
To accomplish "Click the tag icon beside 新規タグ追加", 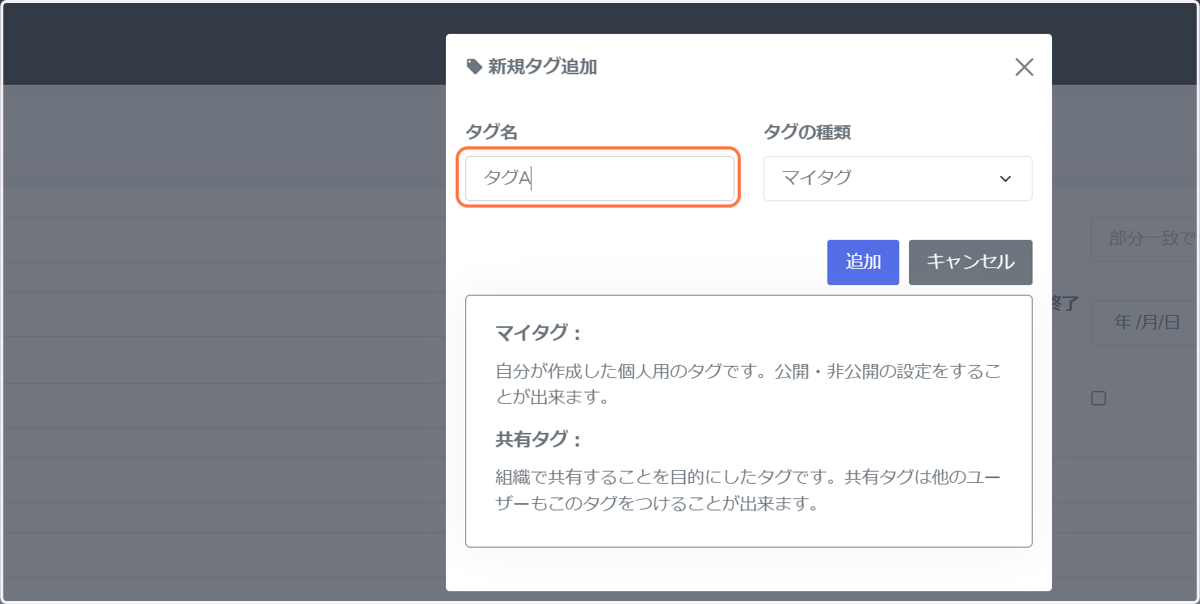I will (474, 67).
